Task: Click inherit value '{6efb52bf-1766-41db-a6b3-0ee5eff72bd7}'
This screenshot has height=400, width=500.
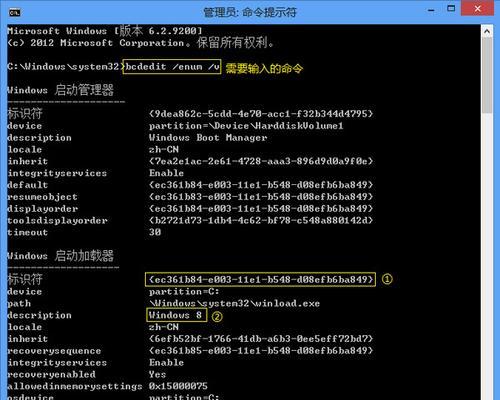Action: pos(261,339)
